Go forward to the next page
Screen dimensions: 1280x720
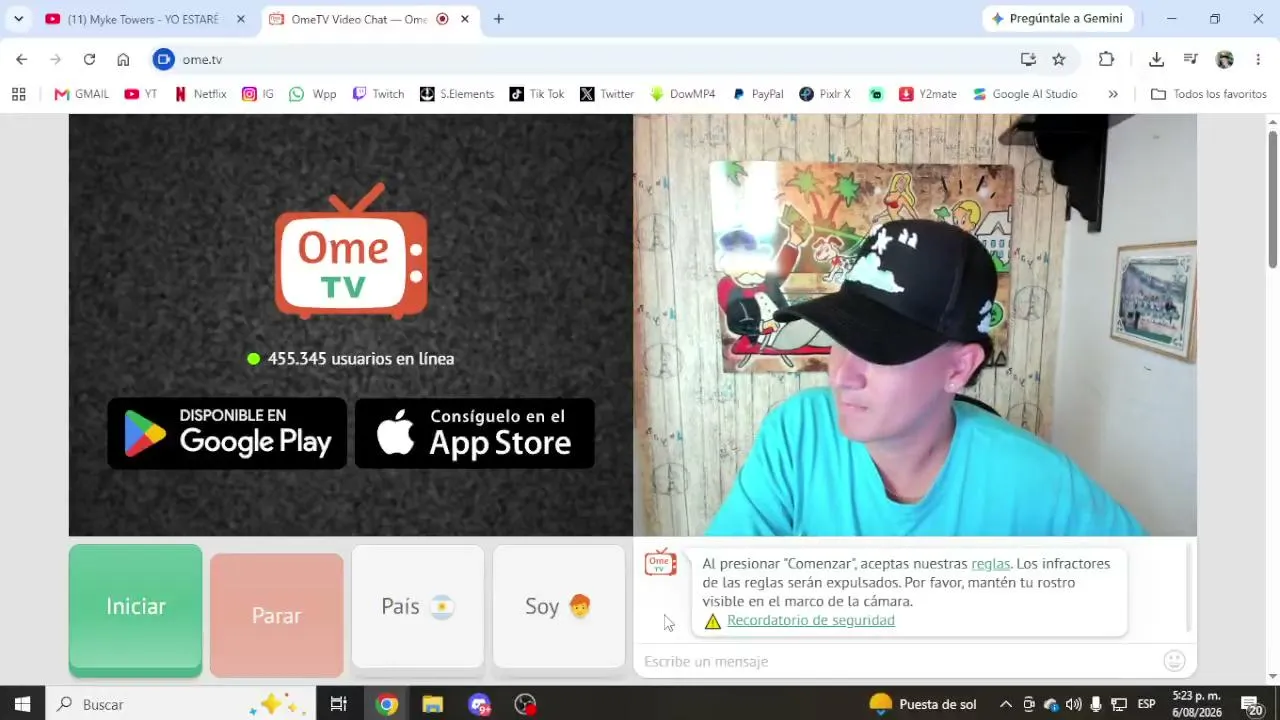point(56,60)
